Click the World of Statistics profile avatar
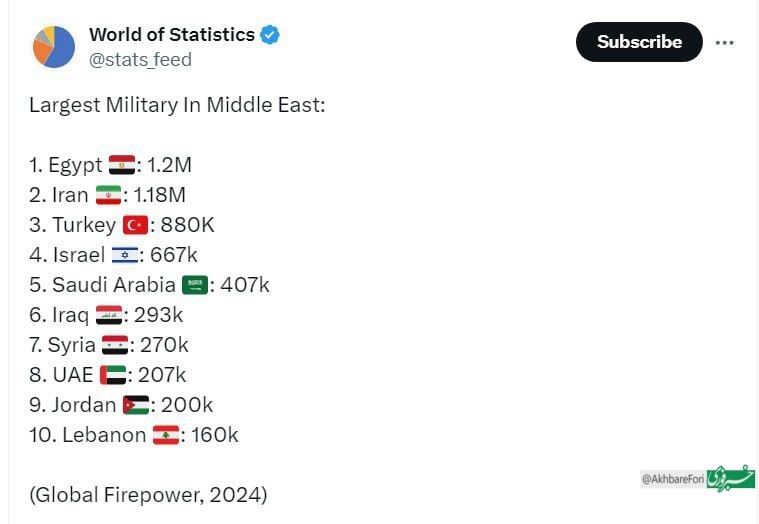Viewport: 759px width, 524px height. [54, 46]
